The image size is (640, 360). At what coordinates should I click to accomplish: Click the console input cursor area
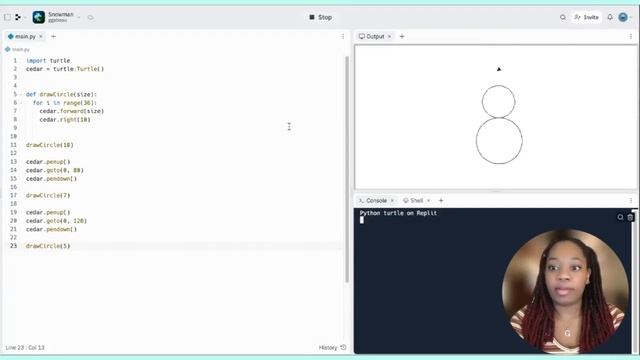(x=362, y=220)
